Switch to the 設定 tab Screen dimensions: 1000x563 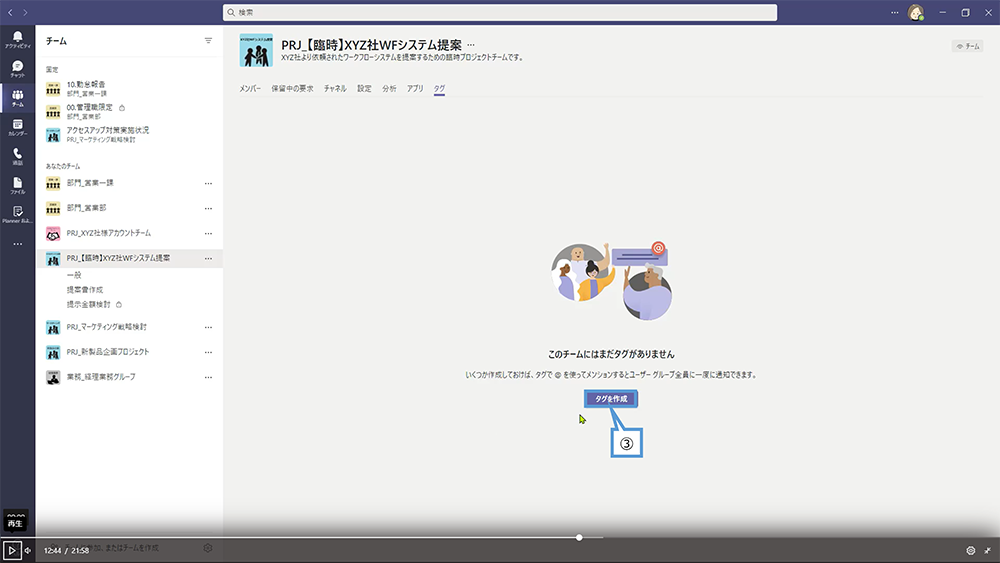[x=364, y=89]
